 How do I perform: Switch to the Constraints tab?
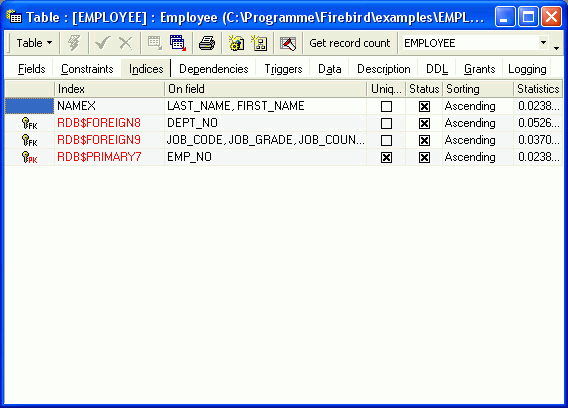(x=87, y=69)
